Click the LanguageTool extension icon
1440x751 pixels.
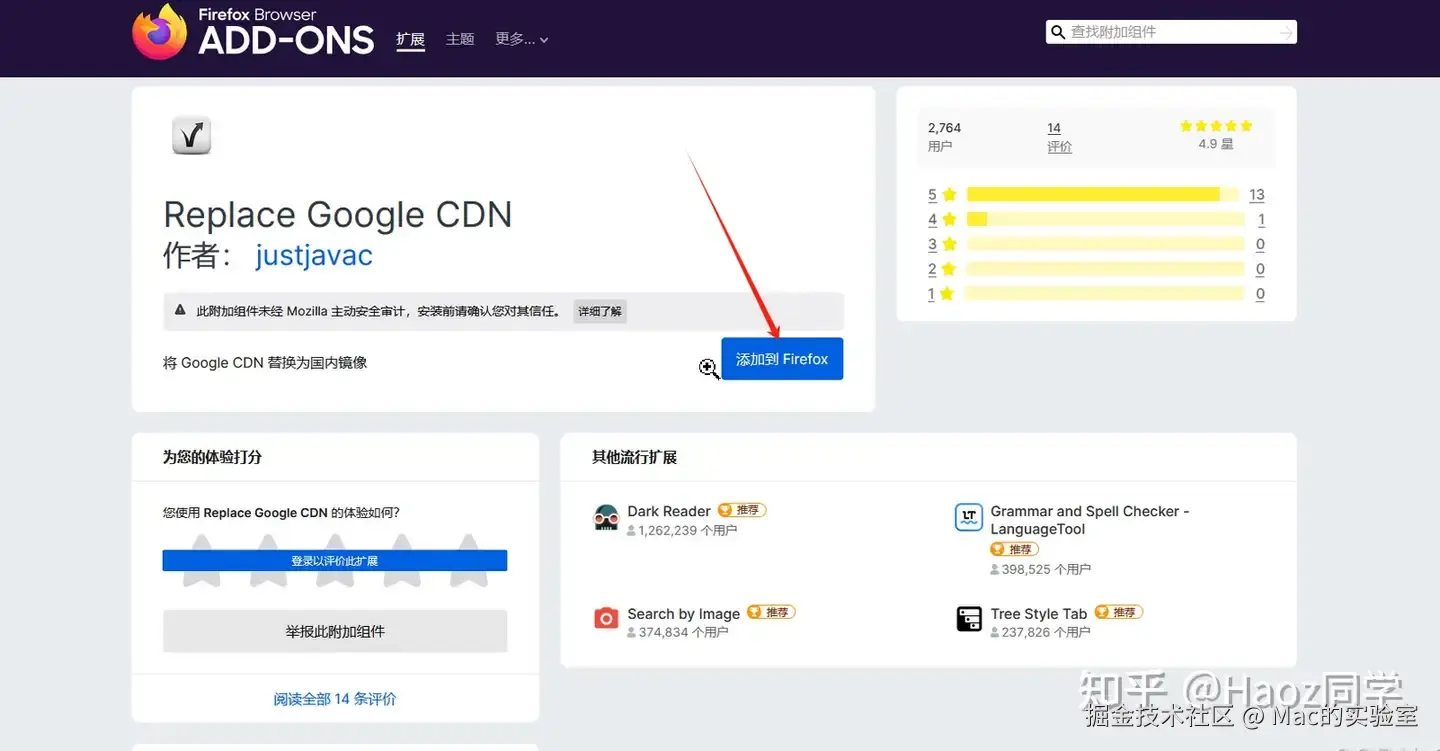968,517
